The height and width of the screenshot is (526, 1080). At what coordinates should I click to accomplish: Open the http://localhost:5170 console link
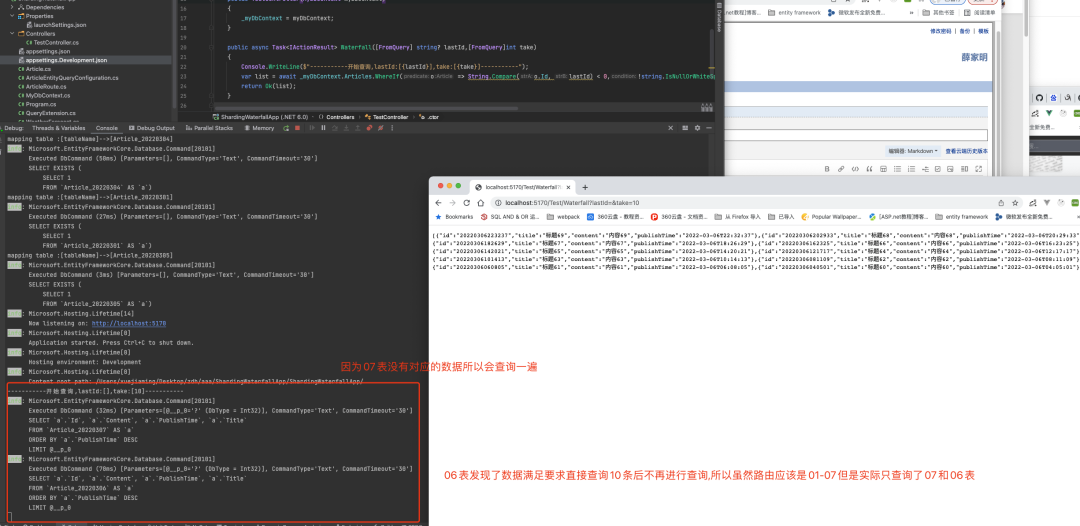(129, 323)
